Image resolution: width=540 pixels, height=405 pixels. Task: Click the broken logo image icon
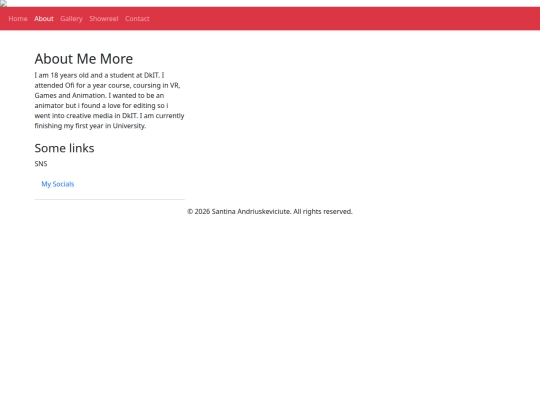click(3, 3)
